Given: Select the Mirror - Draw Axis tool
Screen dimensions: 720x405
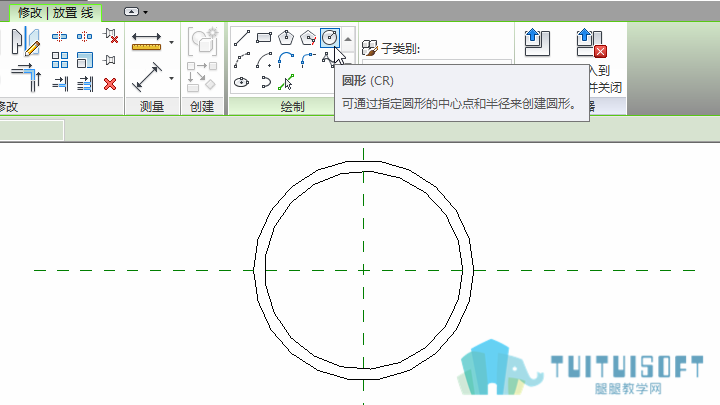Looking at the screenshot, I should coord(26,42).
